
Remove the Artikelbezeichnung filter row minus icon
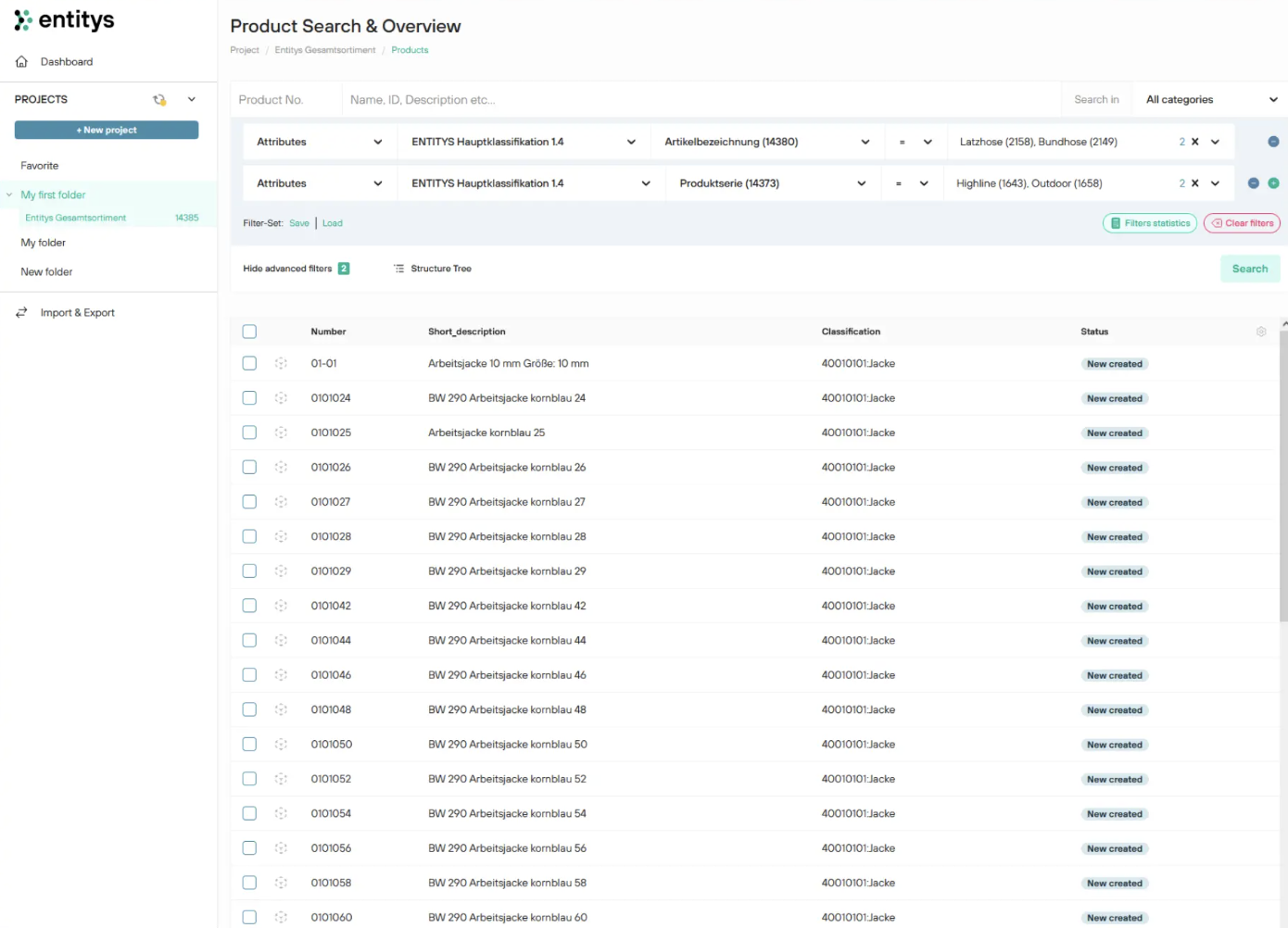tap(1273, 142)
